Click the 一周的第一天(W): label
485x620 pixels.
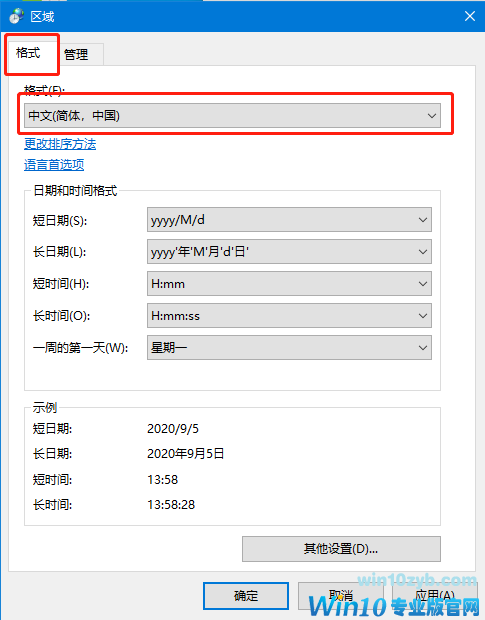pyautogui.click(x=80, y=348)
